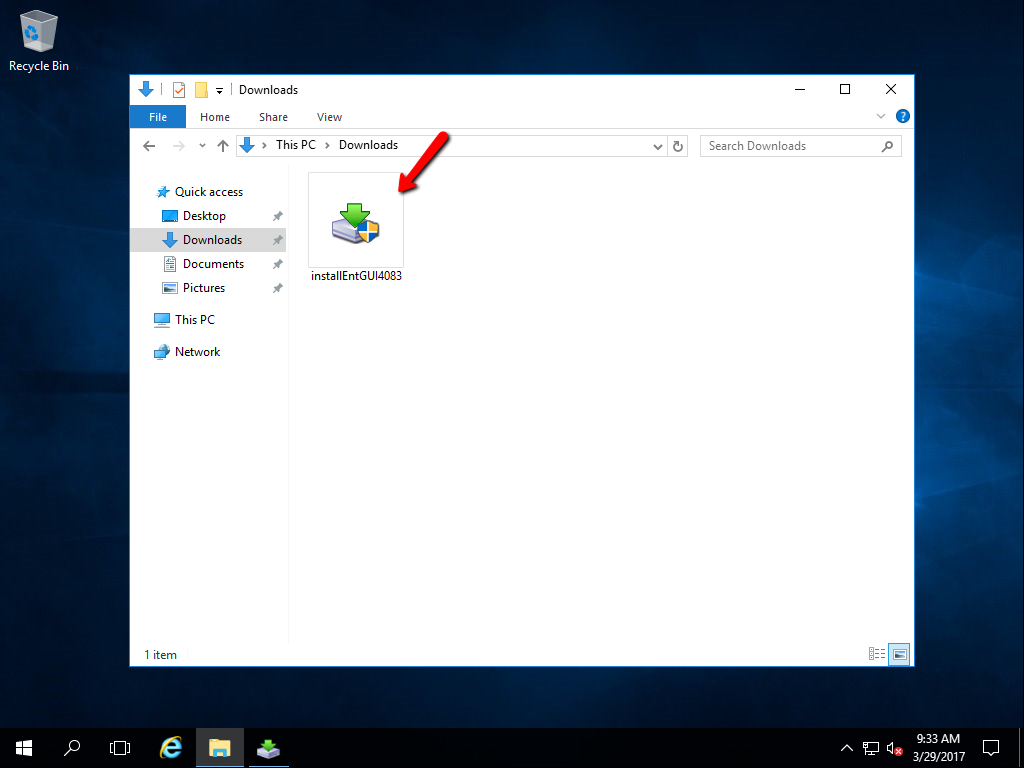Refresh the Downloads folder
The height and width of the screenshot is (768, 1024).
click(678, 146)
